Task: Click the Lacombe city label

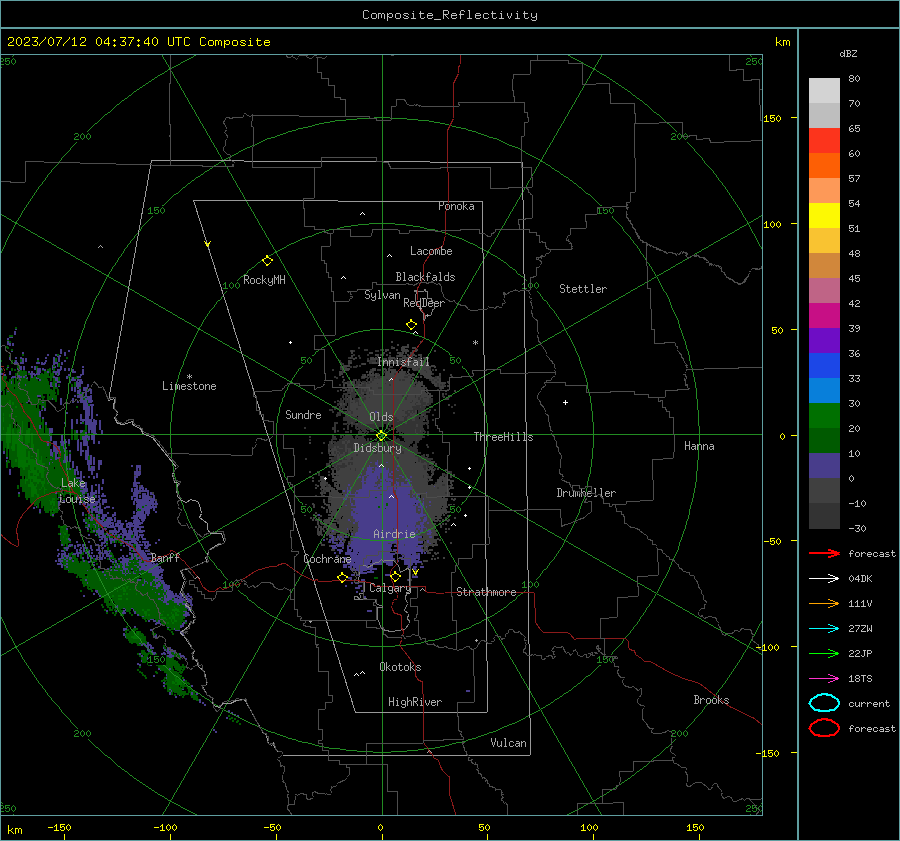Action: [x=431, y=251]
